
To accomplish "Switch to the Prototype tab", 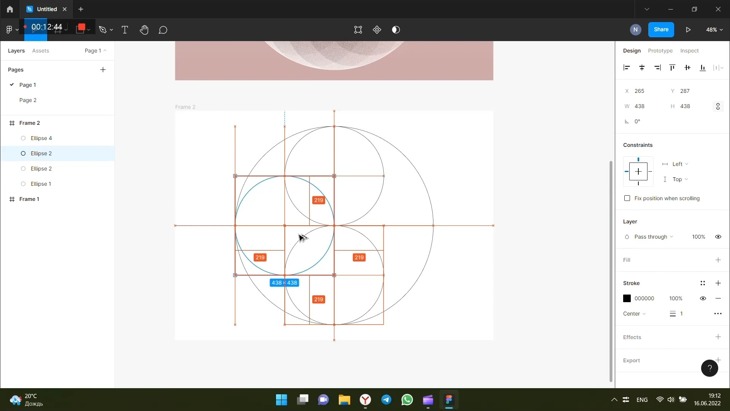I will pyautogui.click(x=660, y=51).
